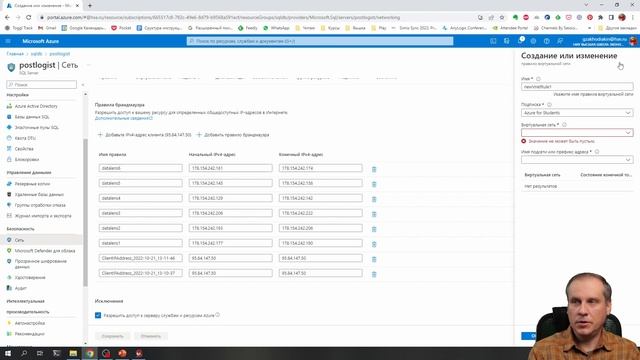Delete the datalens1 firewall rule
The width and height of the screenshot is (640, 360).
point(374,244)
